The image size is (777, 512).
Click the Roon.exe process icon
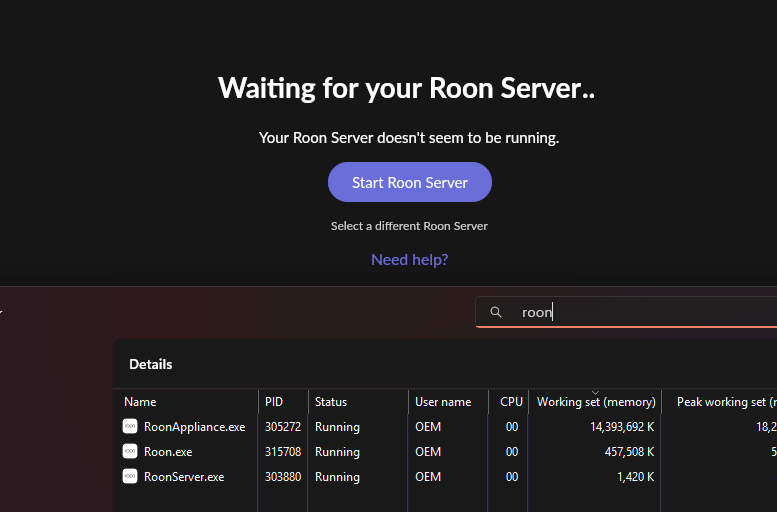[130, 452]
